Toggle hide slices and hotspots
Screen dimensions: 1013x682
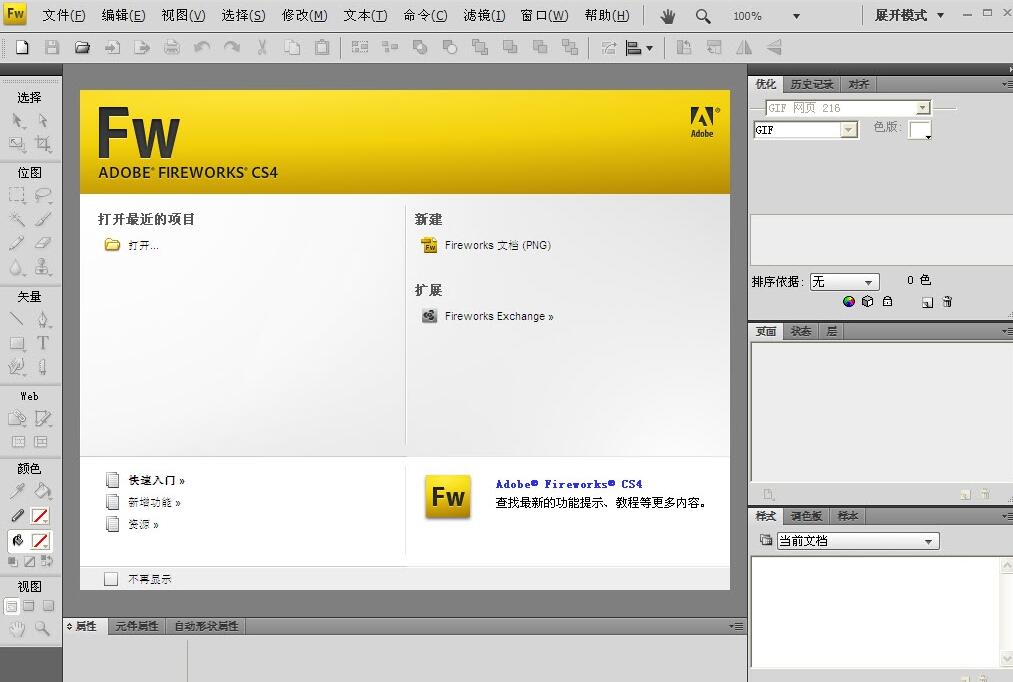pos(18,442)
